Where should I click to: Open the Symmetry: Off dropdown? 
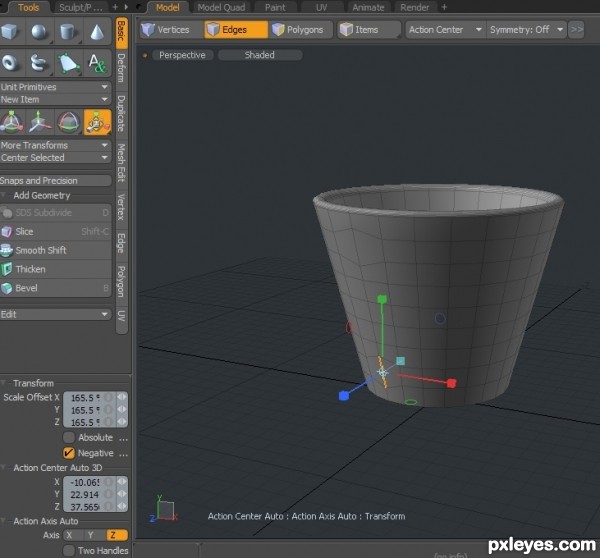click(x=527, y=29)
